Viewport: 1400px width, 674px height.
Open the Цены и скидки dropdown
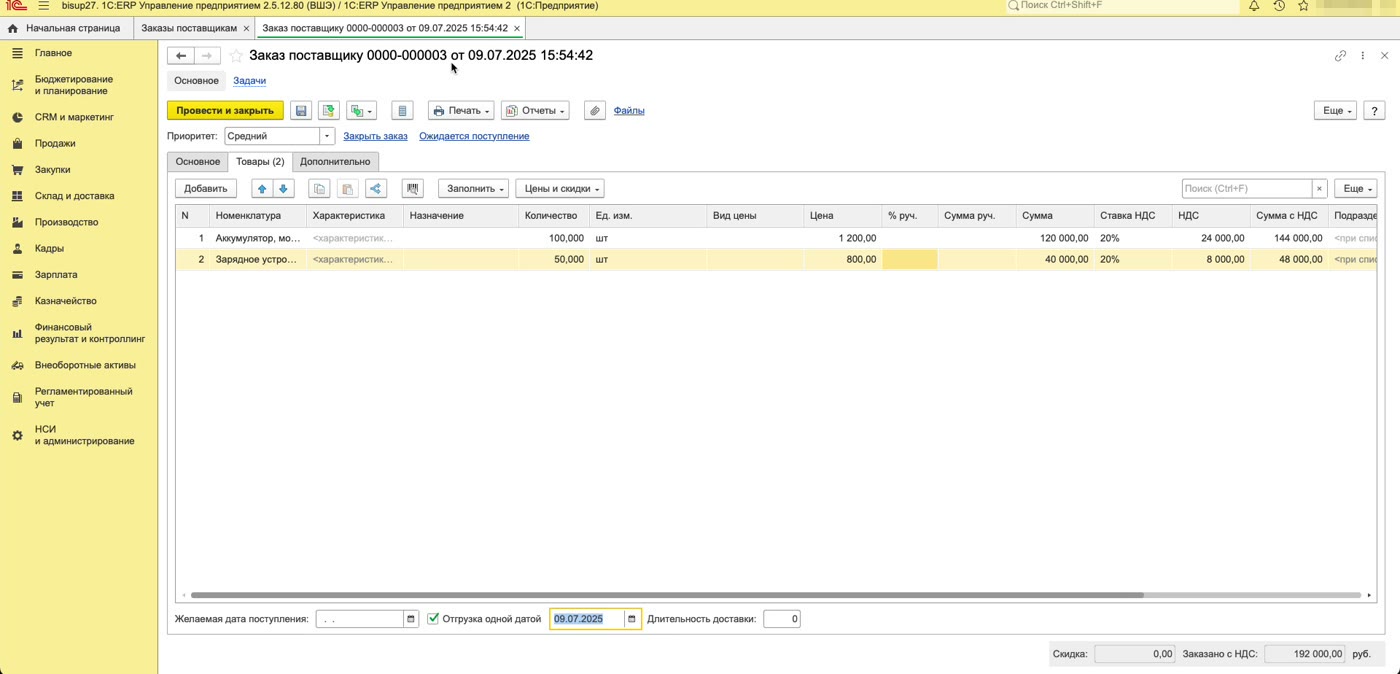pyautogui.click(x=560, y=189)
